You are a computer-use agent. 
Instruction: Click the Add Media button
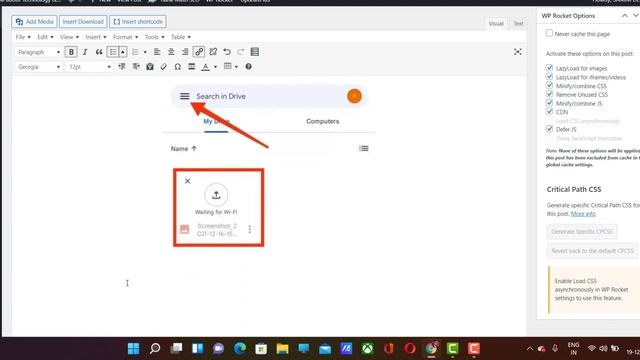click(x=35, y=22)
